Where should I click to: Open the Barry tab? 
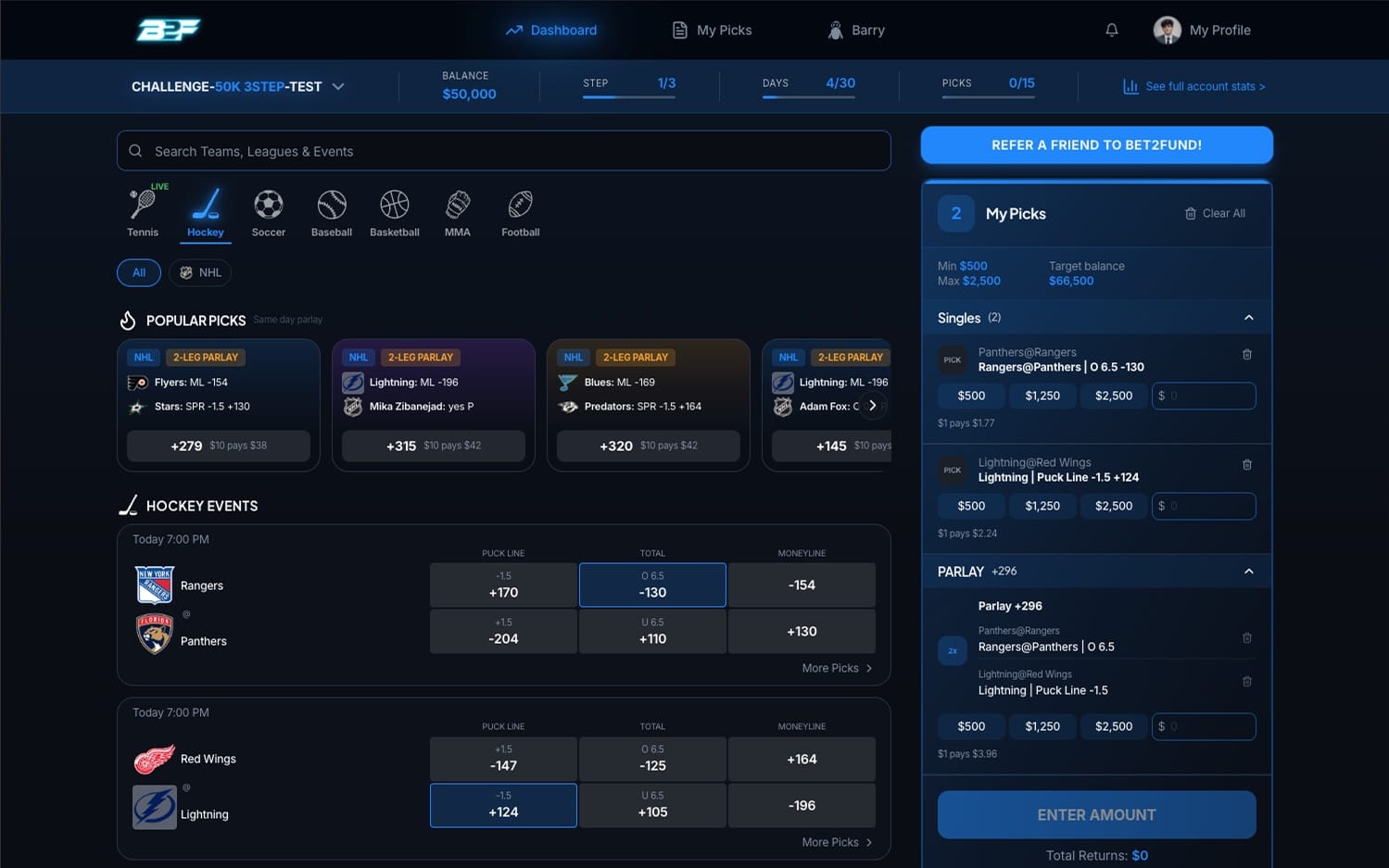coord(856,31)
